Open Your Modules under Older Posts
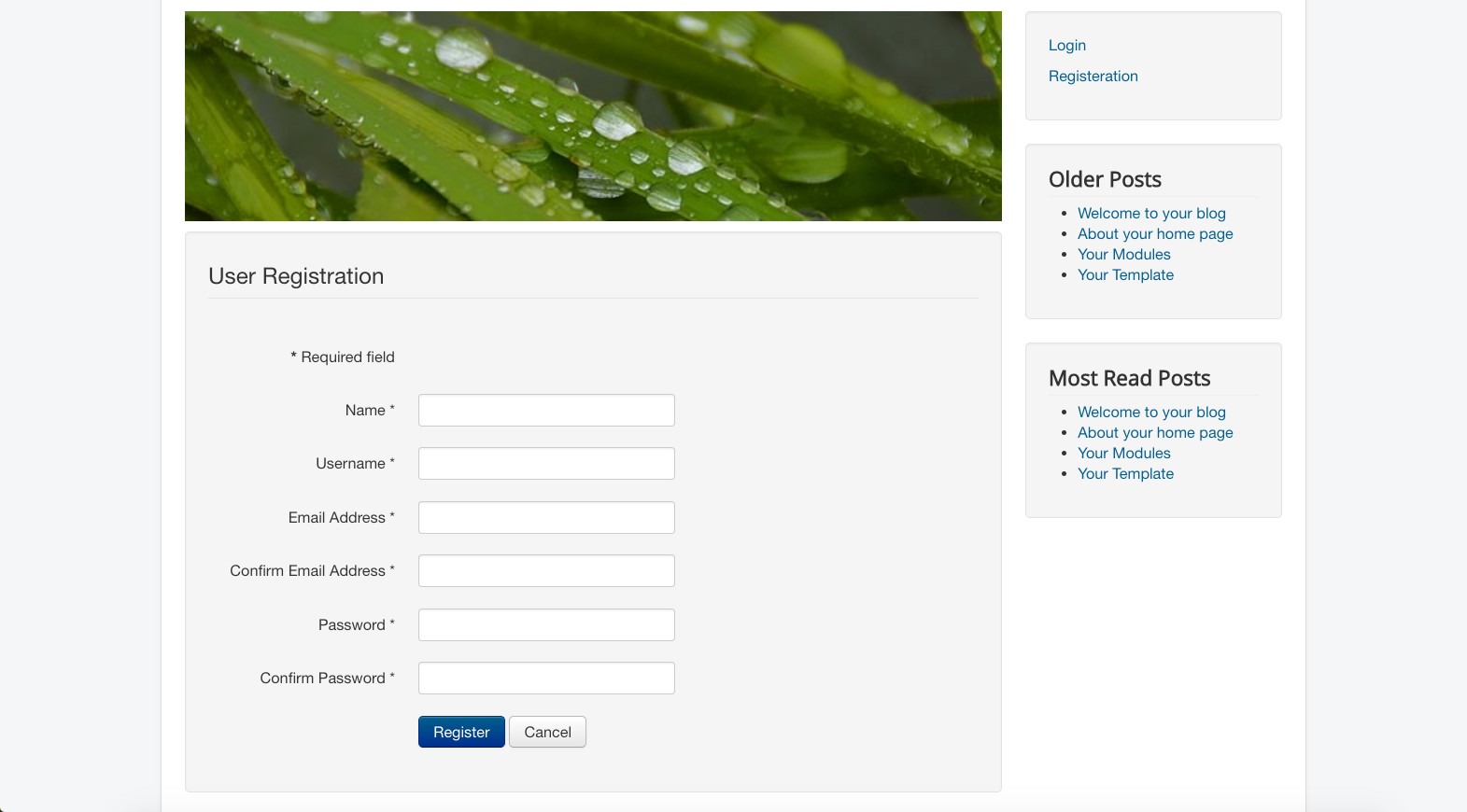1467x812 pixels. (1123, 254)
